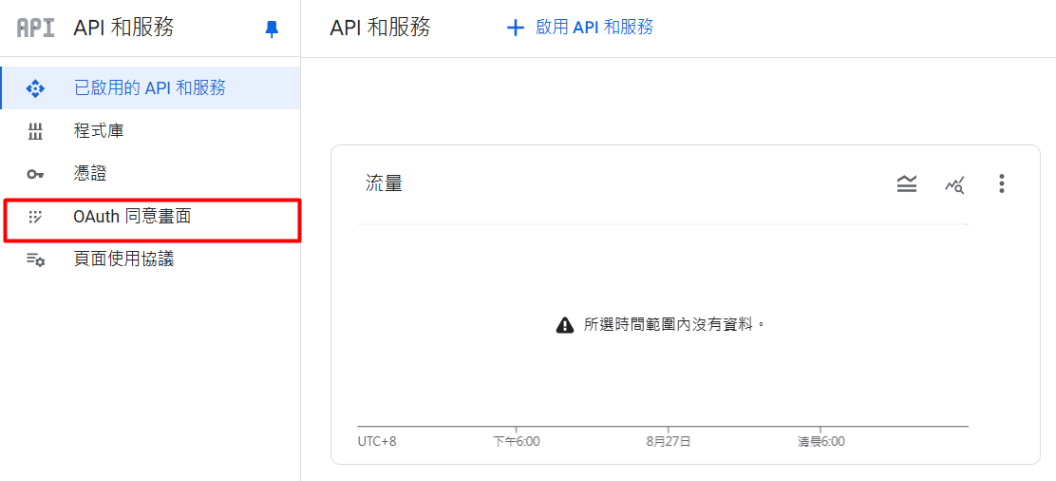The height and width of the screenshot is (481, 1056).
Task: Unpin the API 和服務 sidebar pin icon
Action: (x=271, y=29)
